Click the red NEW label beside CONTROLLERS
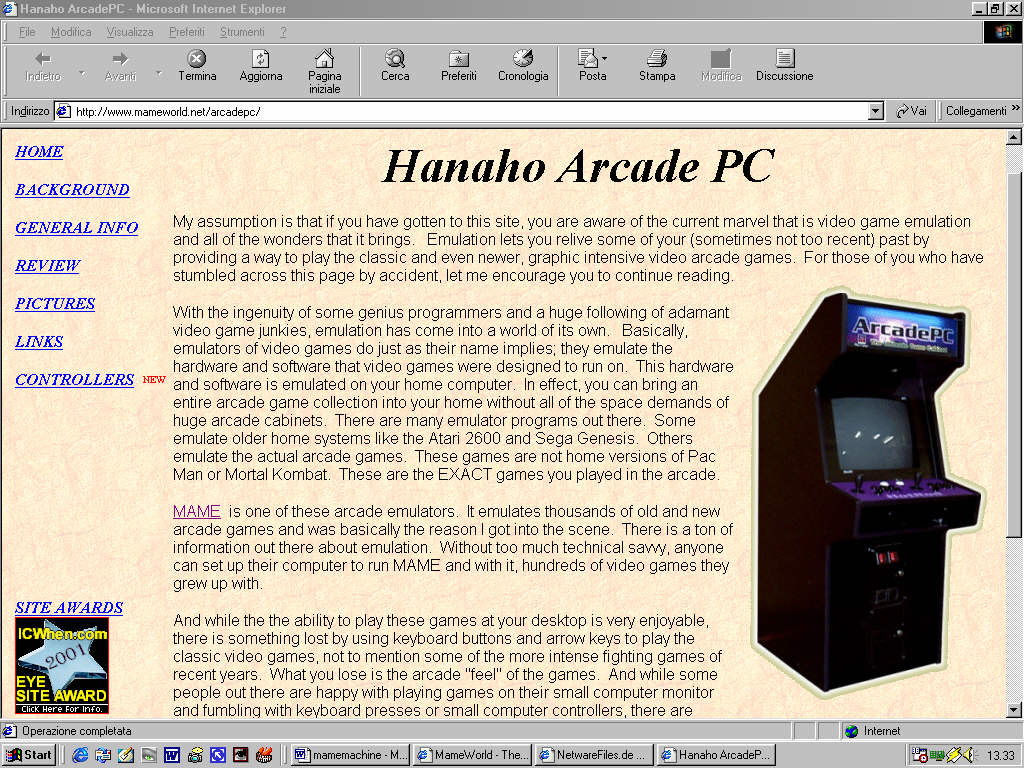The height and width of the screenshot is (768, 1024). [x=154, y=379]
